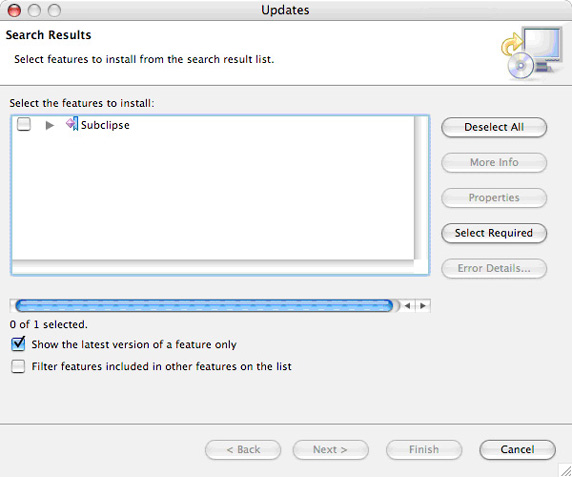
Task: Click the Properties button
Action: [x=494, y=198]
